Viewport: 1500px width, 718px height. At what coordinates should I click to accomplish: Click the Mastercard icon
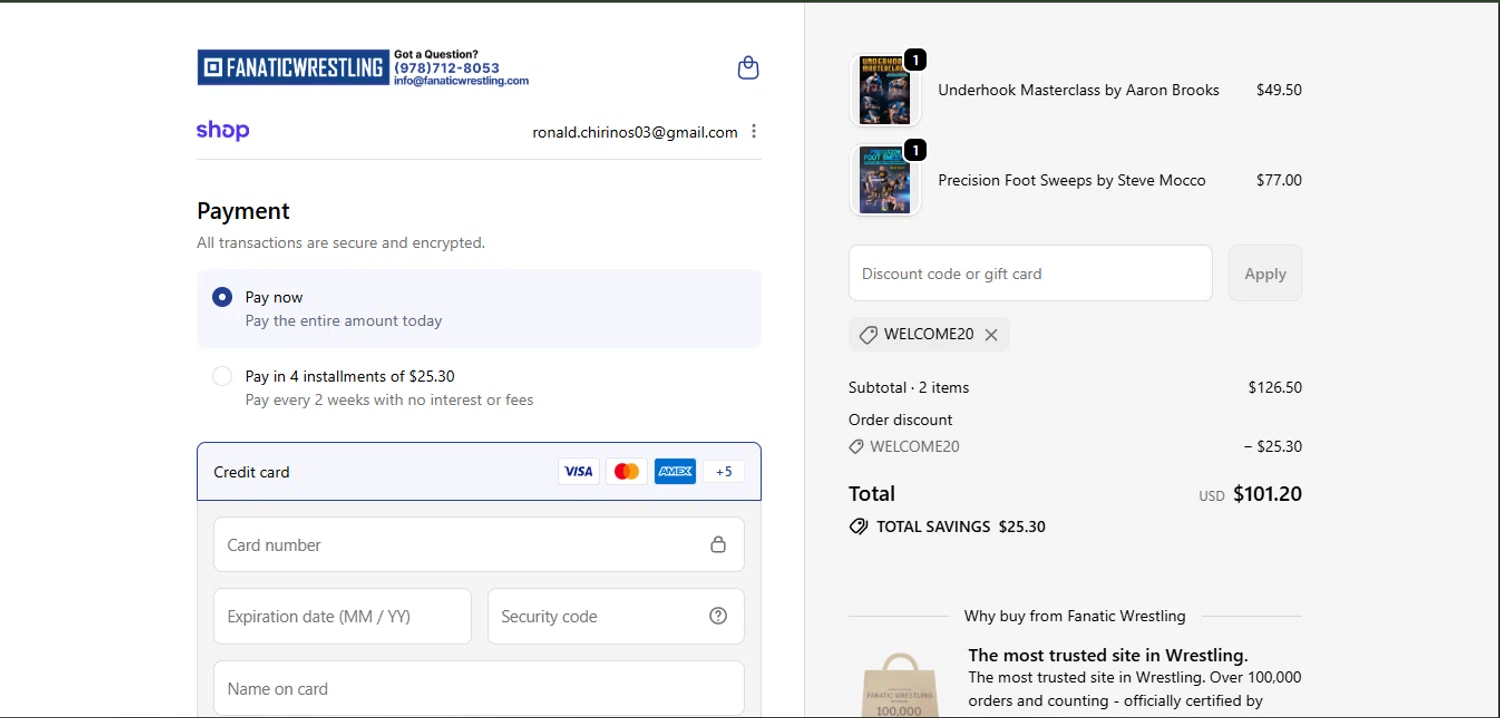[627, 471]
